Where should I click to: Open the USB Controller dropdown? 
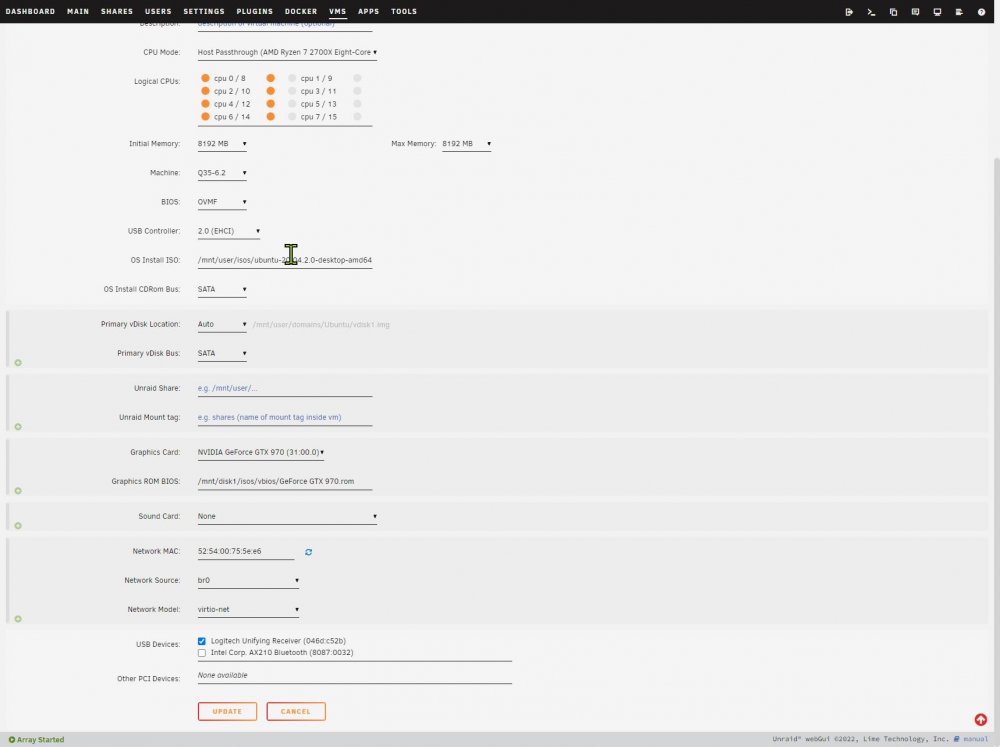(x=229, y=231)
